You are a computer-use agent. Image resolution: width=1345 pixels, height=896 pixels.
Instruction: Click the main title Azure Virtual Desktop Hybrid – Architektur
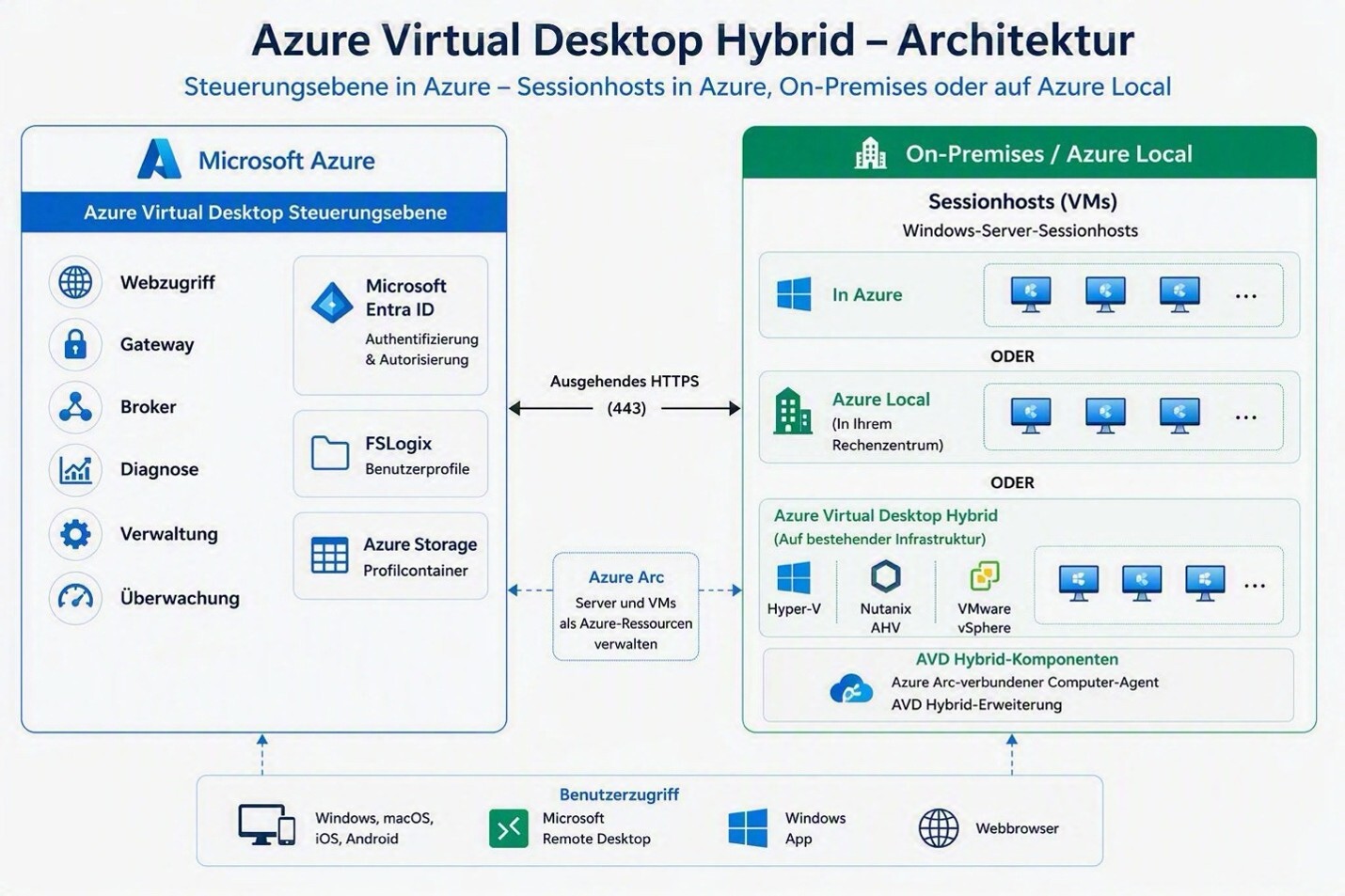click(x=693, y=39)
